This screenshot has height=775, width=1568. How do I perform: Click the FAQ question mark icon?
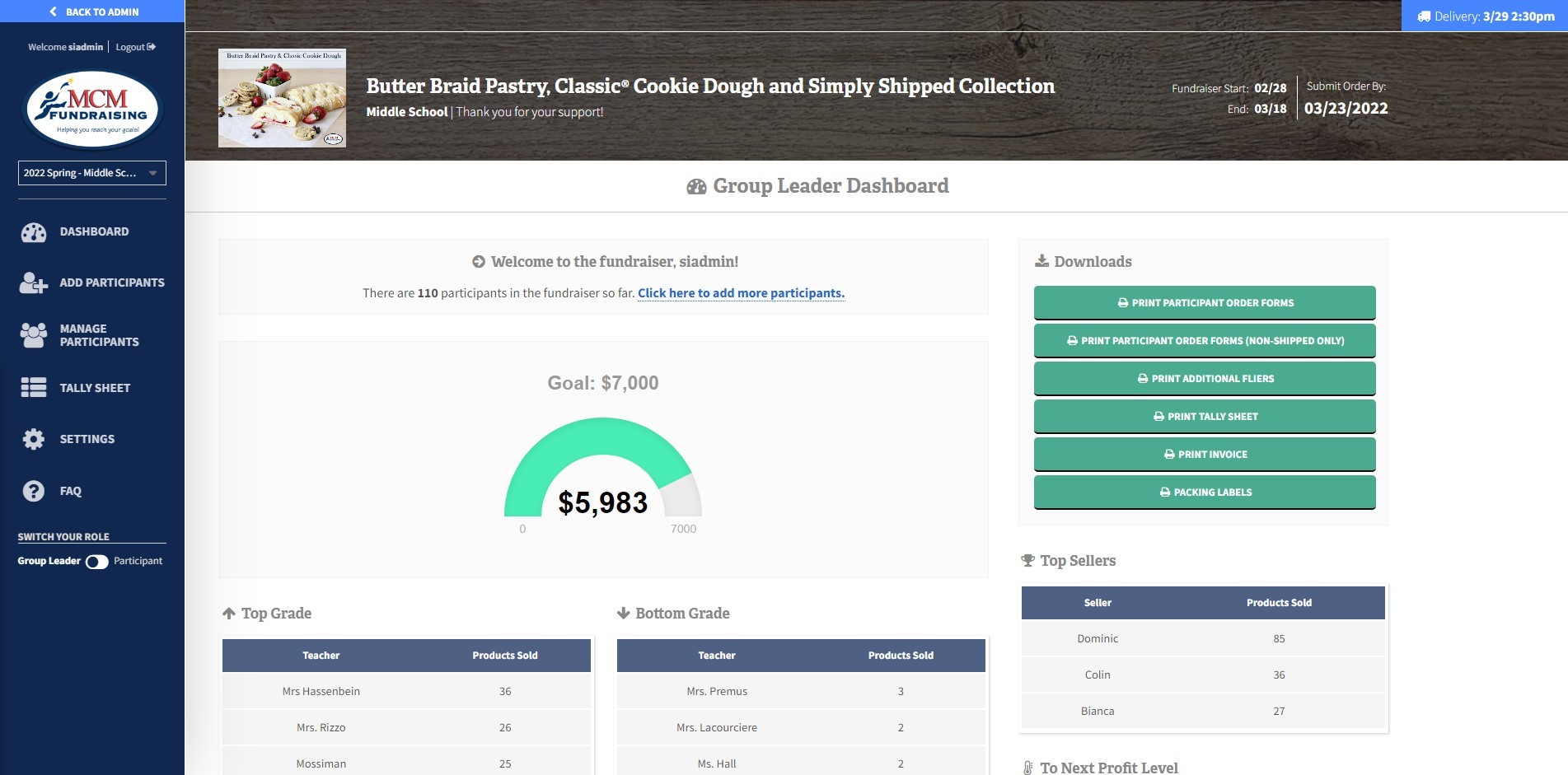[34, 491]
